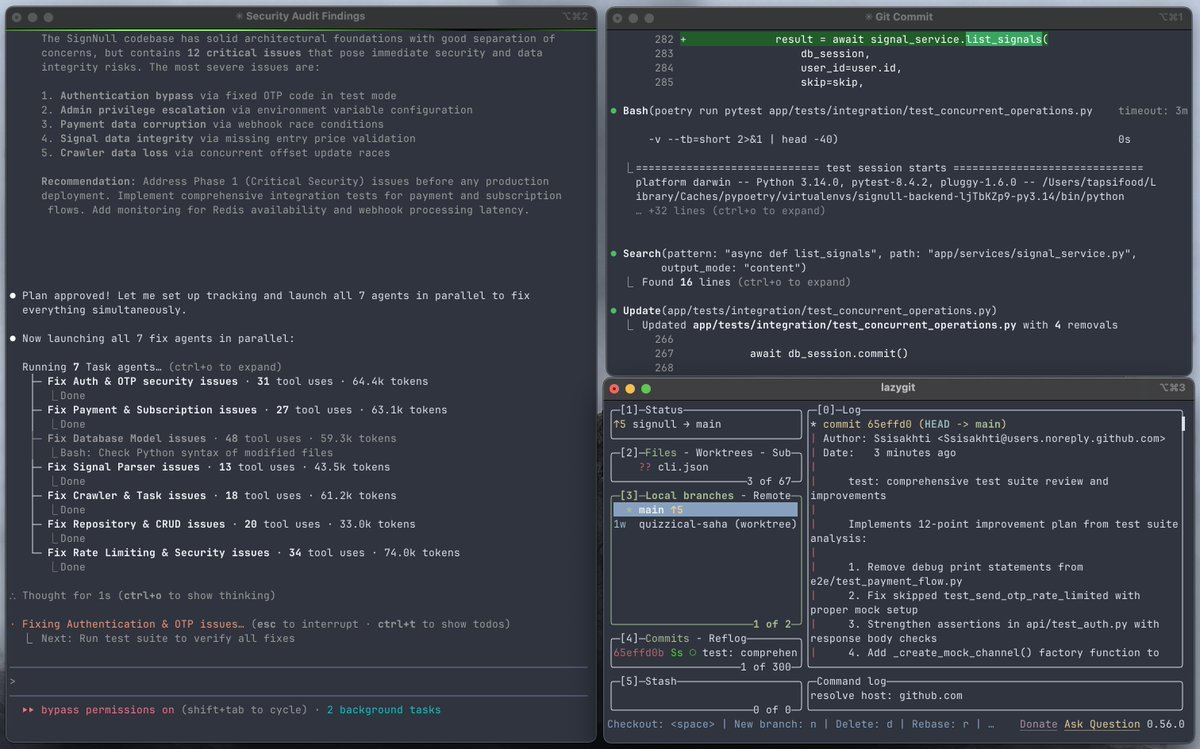Click 'Fixing Authentication & OTP issues…' status line

(x=133, y=624)
